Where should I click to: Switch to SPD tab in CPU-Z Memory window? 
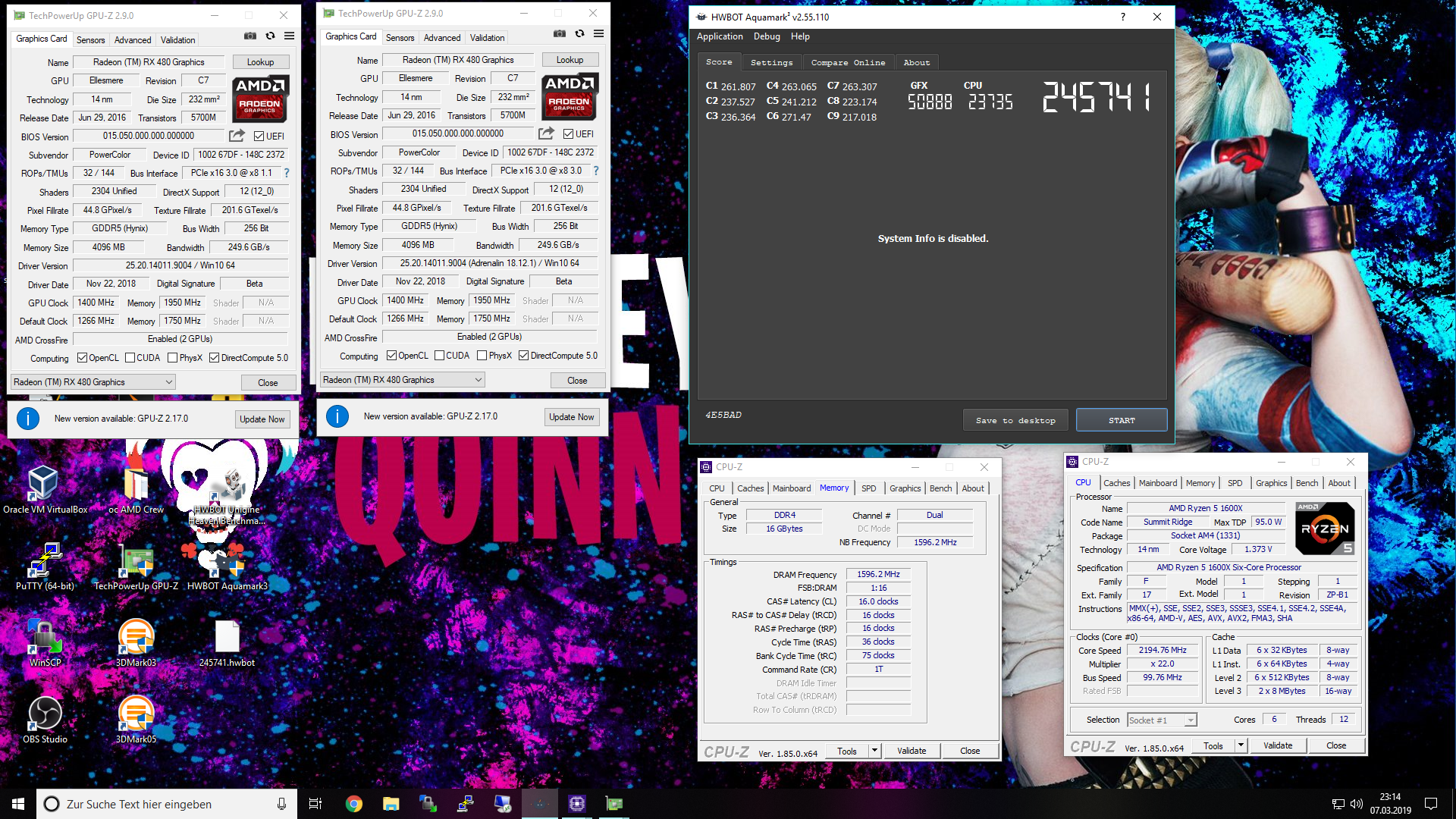[869, 488]
